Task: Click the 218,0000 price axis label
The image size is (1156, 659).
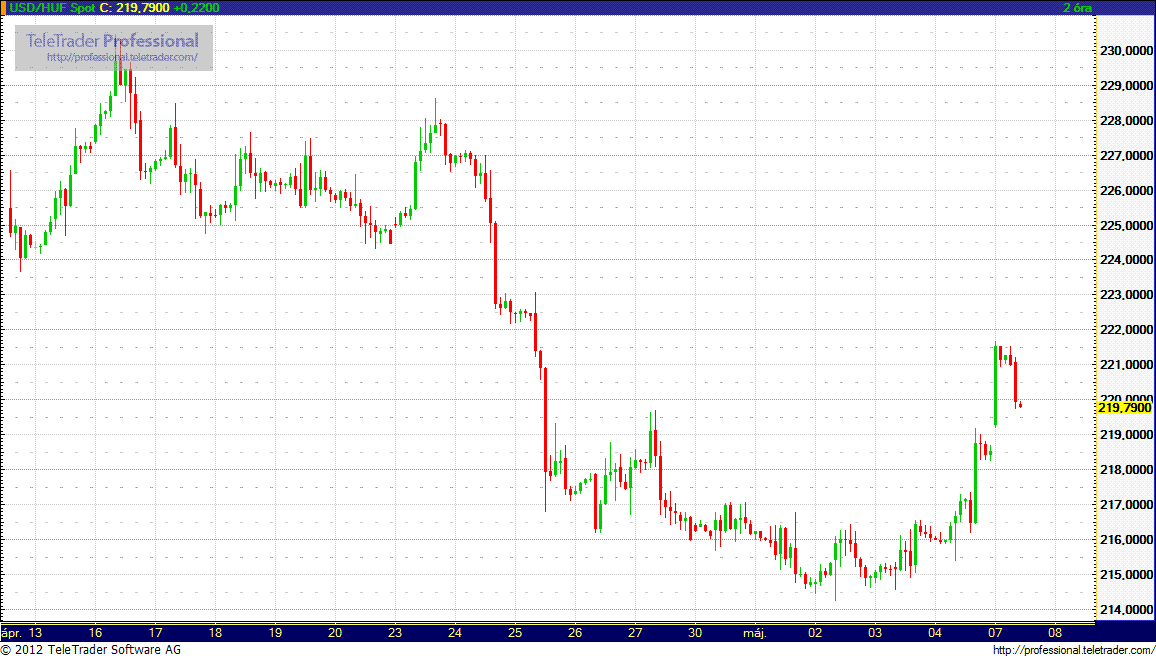Action: coord(1125,470)
